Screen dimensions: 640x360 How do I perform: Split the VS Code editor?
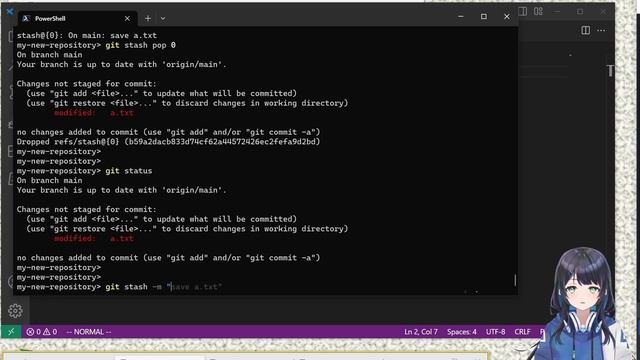(x=586, y=30)
